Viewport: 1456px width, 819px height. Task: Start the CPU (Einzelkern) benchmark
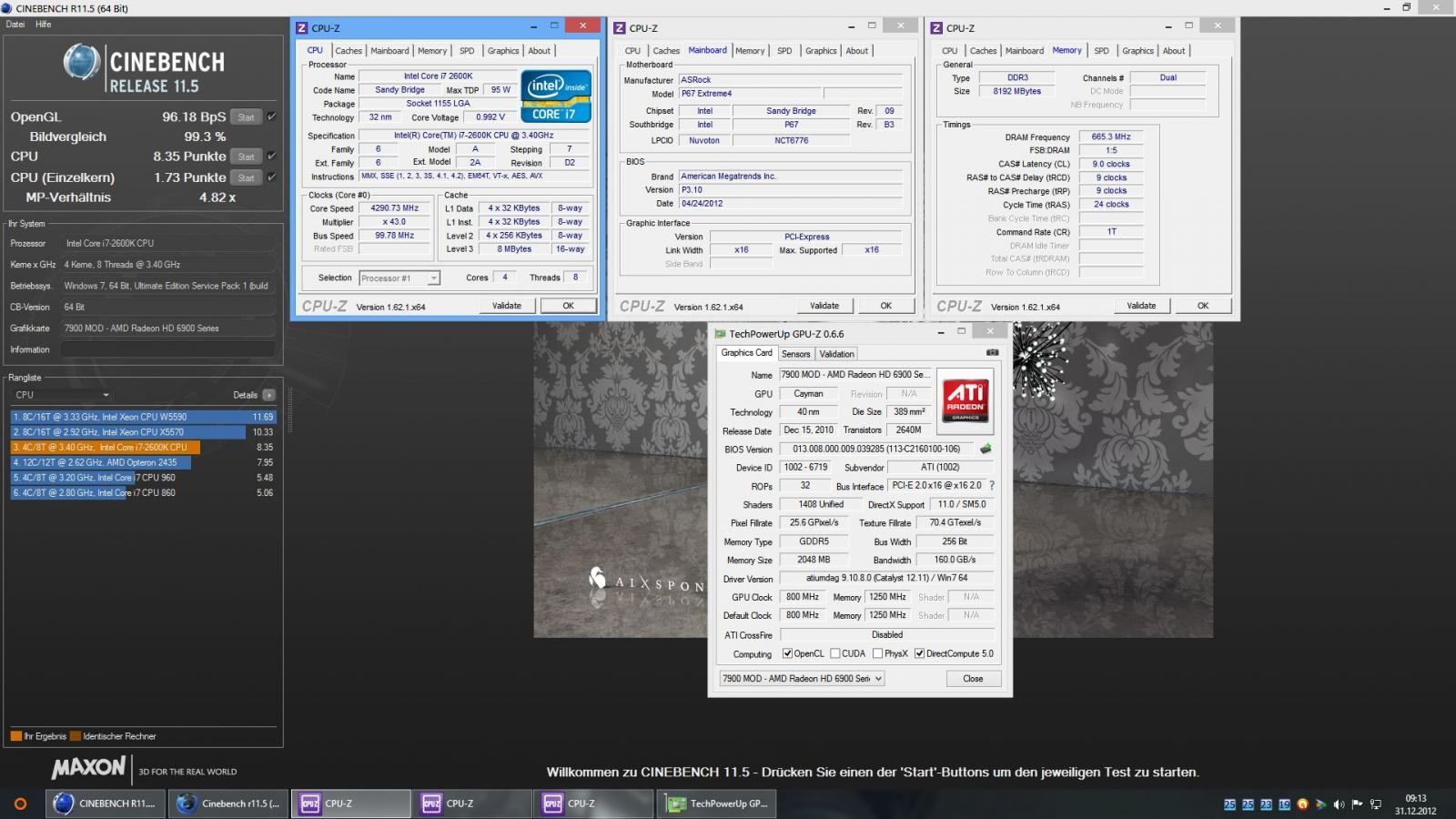[x=246, y=177]
